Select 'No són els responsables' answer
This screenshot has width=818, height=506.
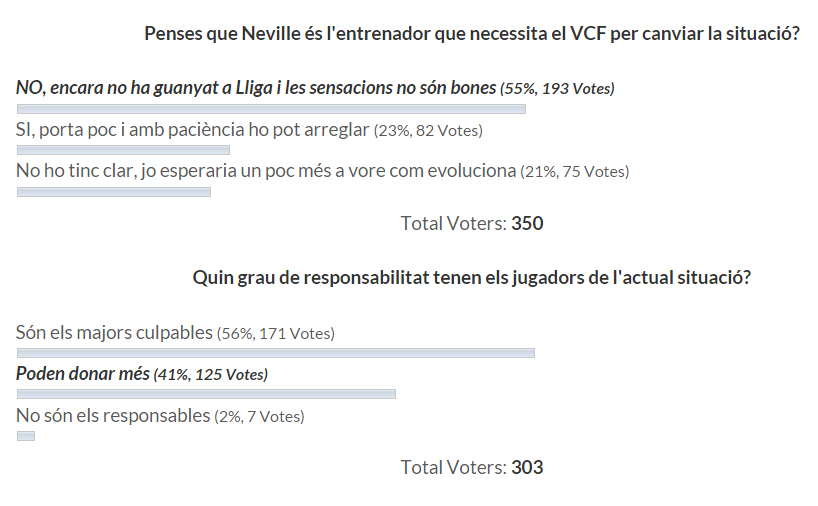tap(113, 415)
